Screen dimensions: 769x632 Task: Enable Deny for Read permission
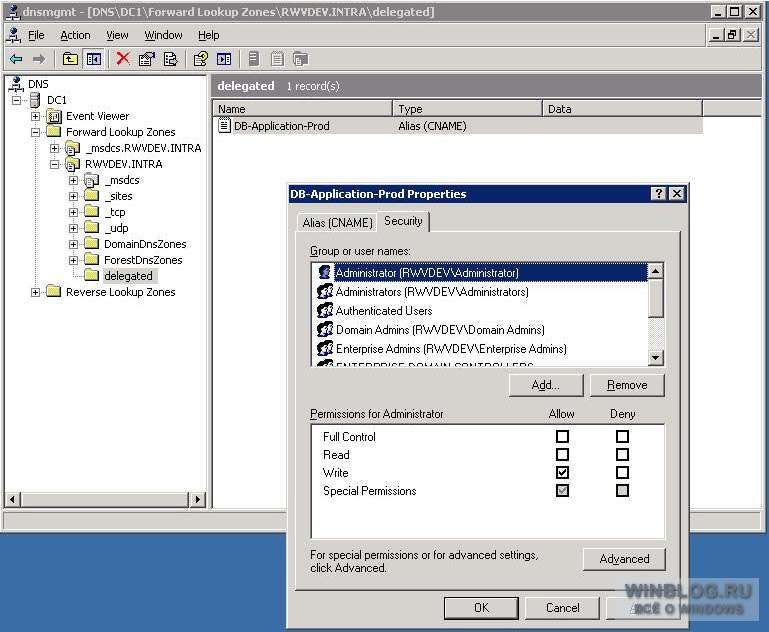pyautogui.click(x=622, y=455)
